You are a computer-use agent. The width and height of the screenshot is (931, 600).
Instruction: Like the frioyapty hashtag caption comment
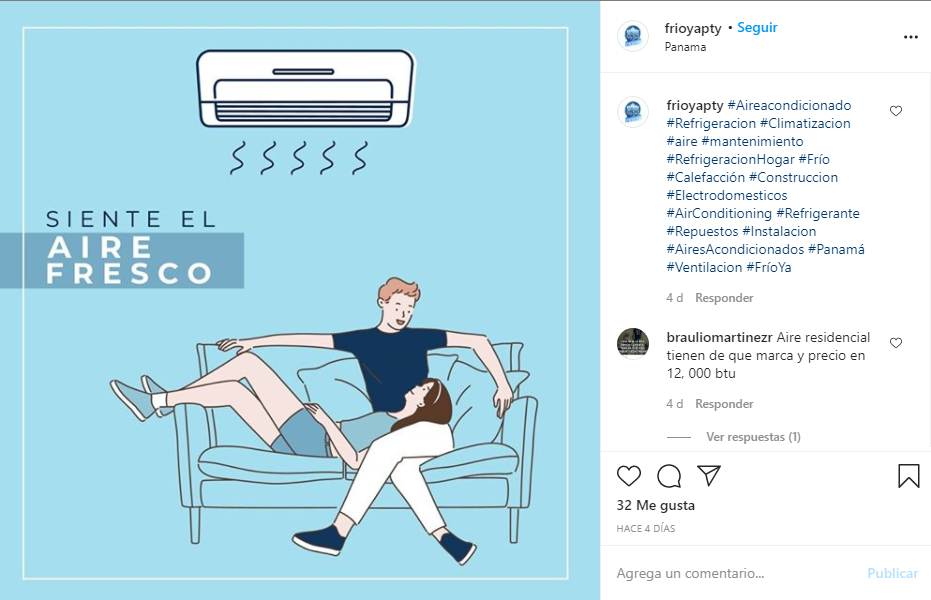click(896, 111)
